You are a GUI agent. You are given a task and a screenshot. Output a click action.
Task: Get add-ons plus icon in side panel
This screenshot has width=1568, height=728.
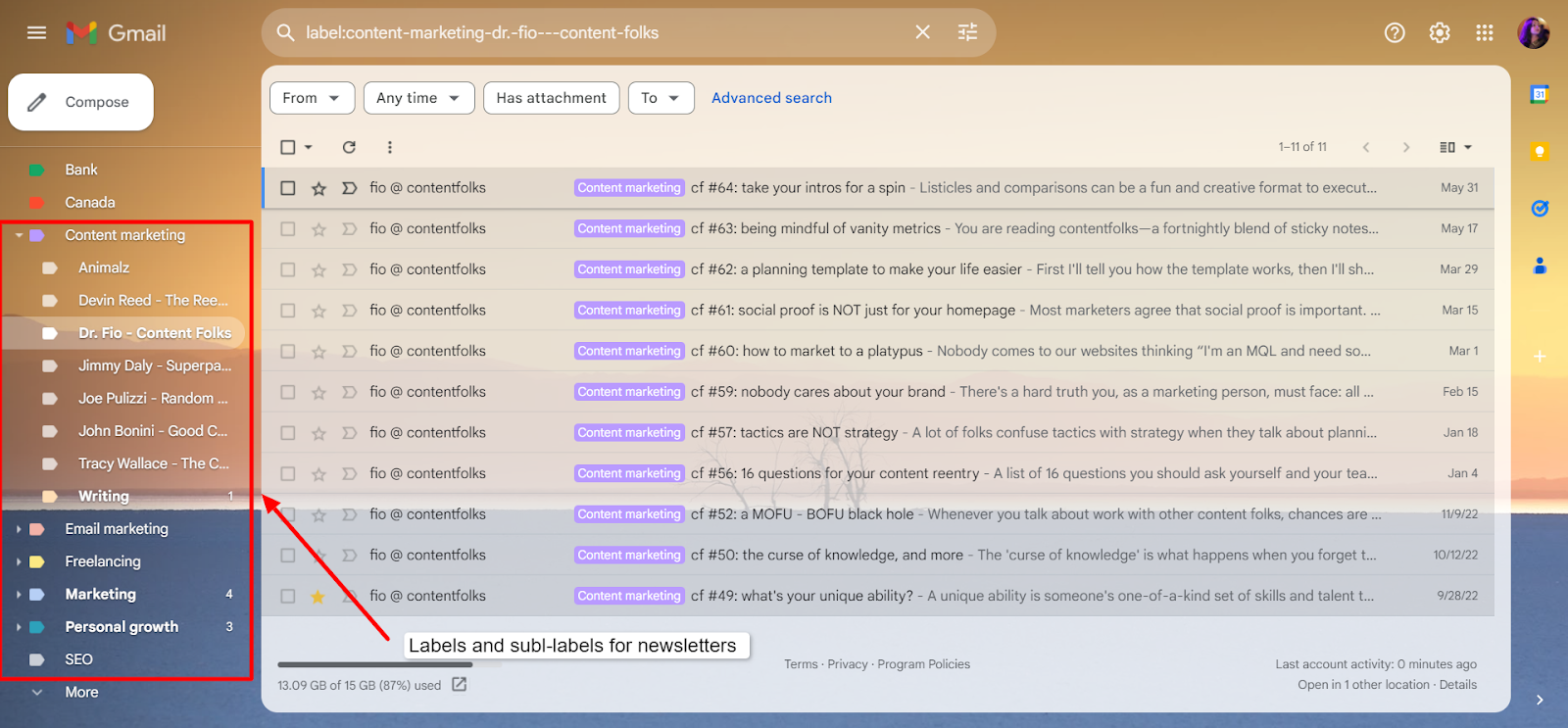pos(1540,356)
